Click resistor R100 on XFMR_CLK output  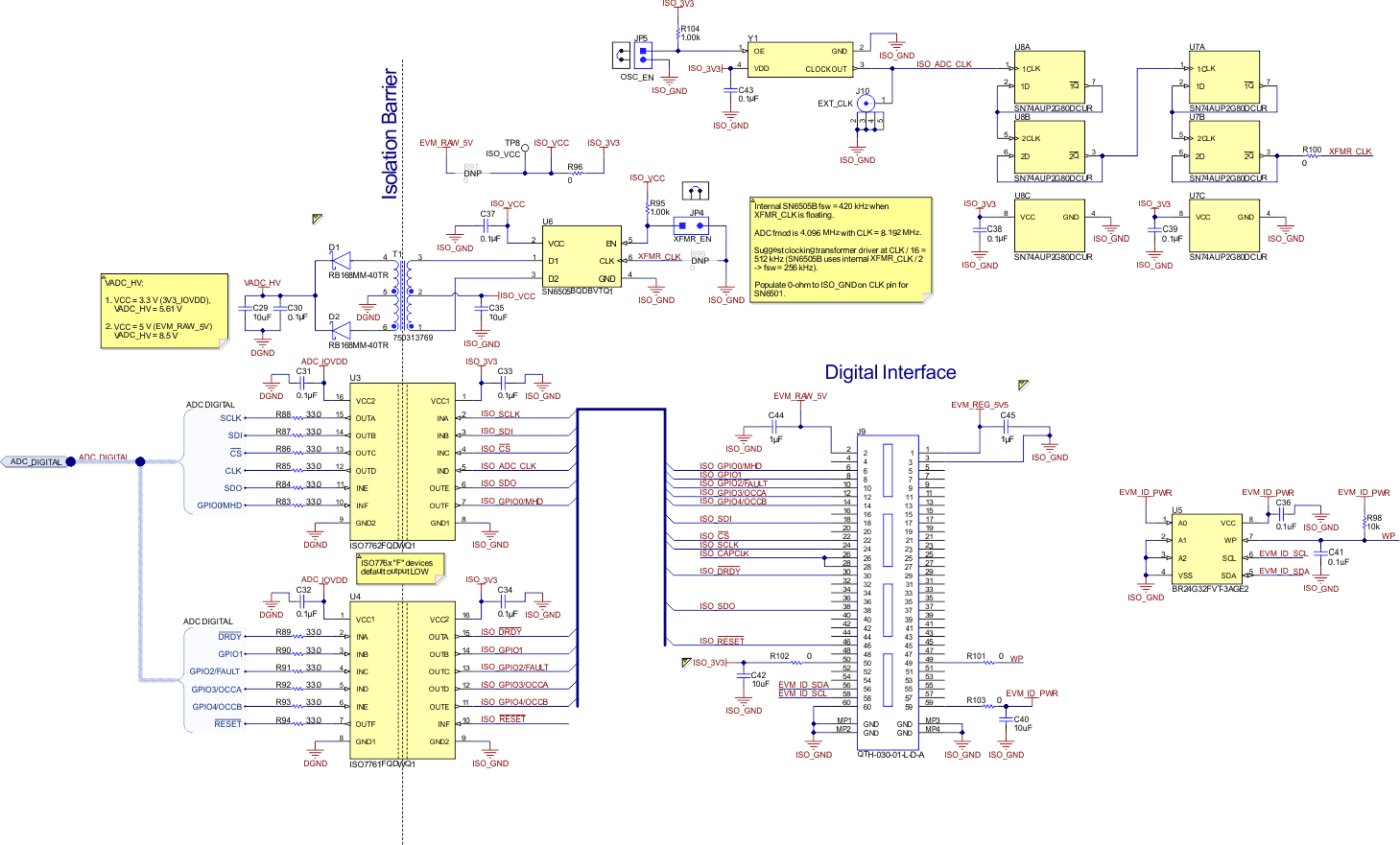[x=1311, y=154]
